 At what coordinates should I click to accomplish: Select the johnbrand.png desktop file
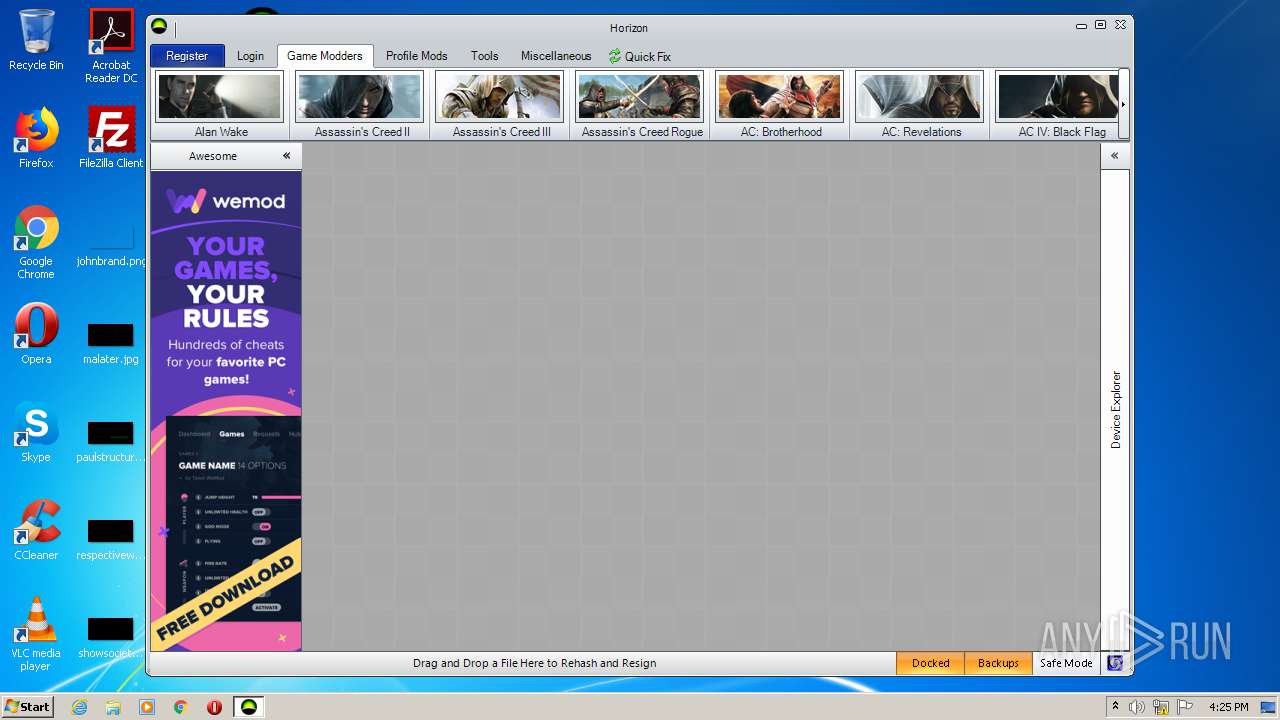tap(111, 245)
